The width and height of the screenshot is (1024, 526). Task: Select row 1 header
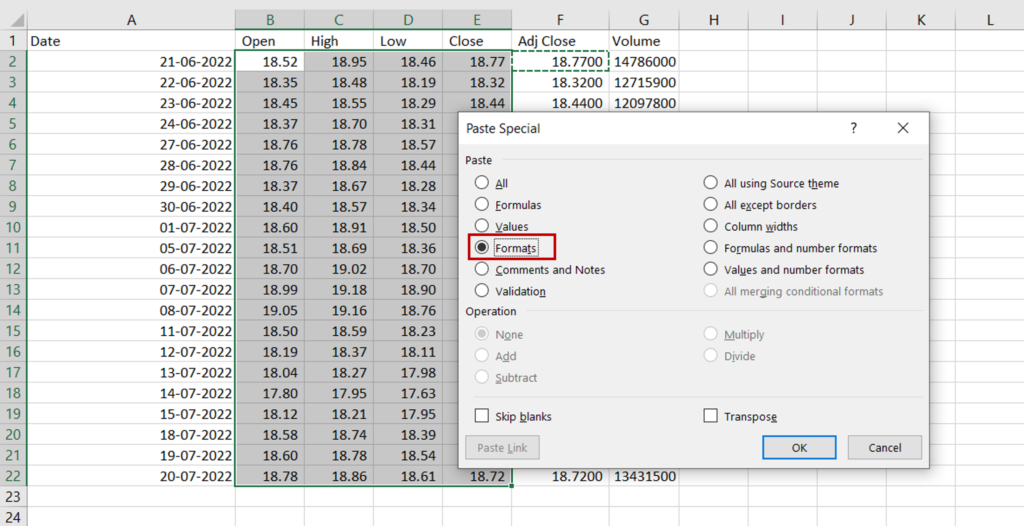point(13,41)
